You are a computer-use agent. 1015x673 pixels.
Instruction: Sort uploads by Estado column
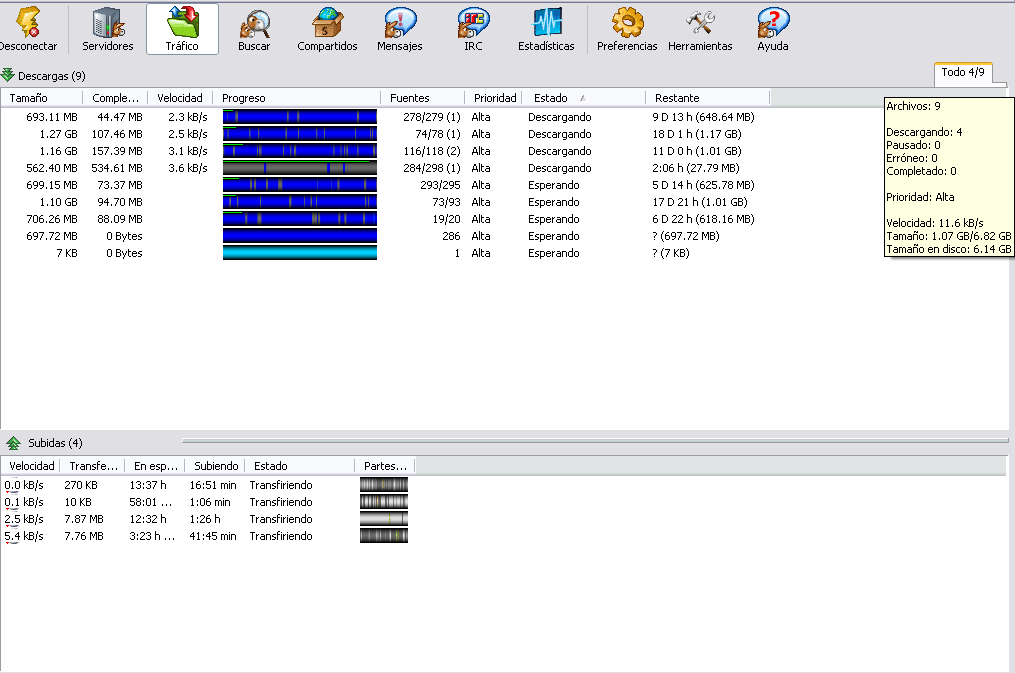coord(300,466)
